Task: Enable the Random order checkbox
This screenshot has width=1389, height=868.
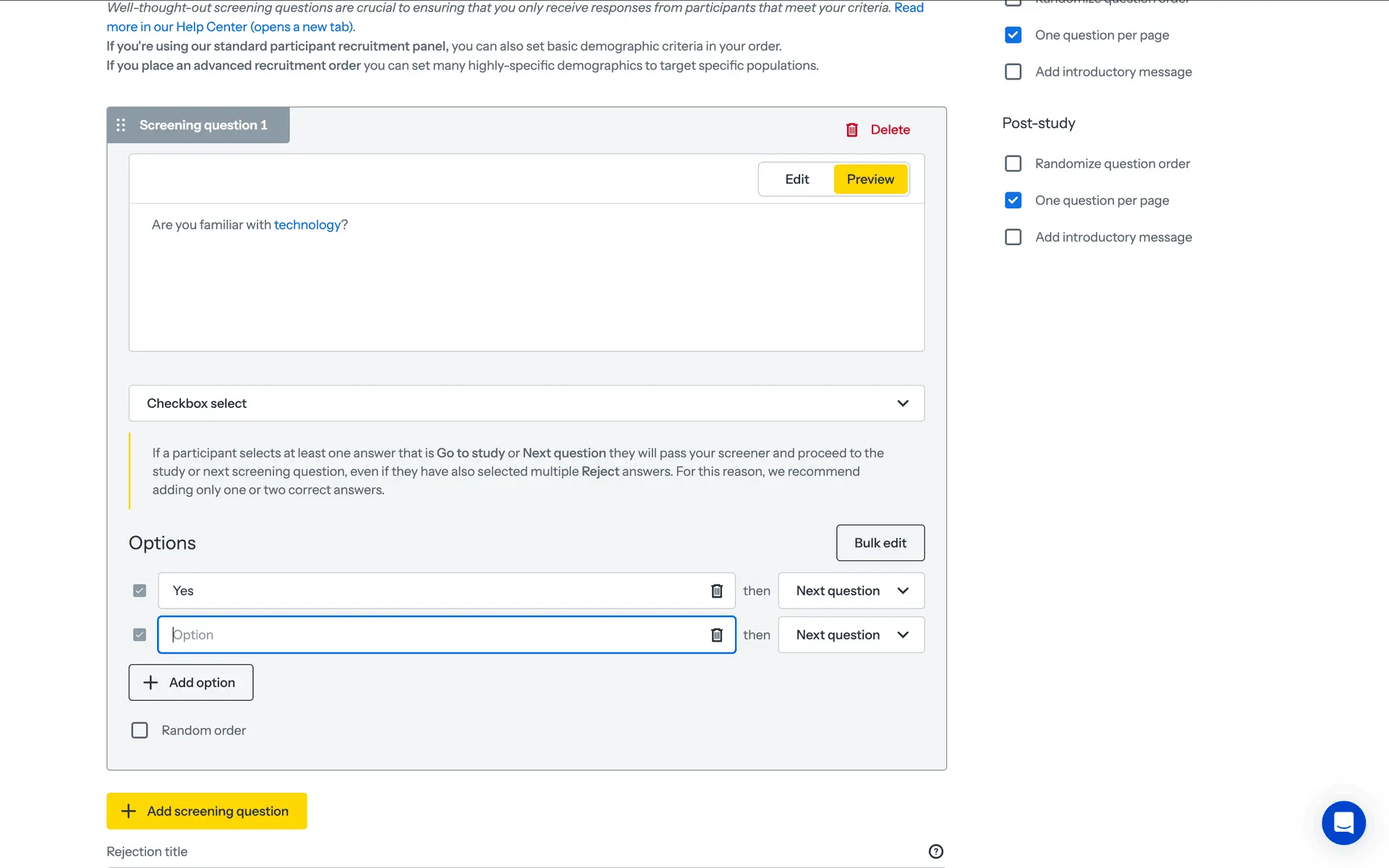Action: 140,731
